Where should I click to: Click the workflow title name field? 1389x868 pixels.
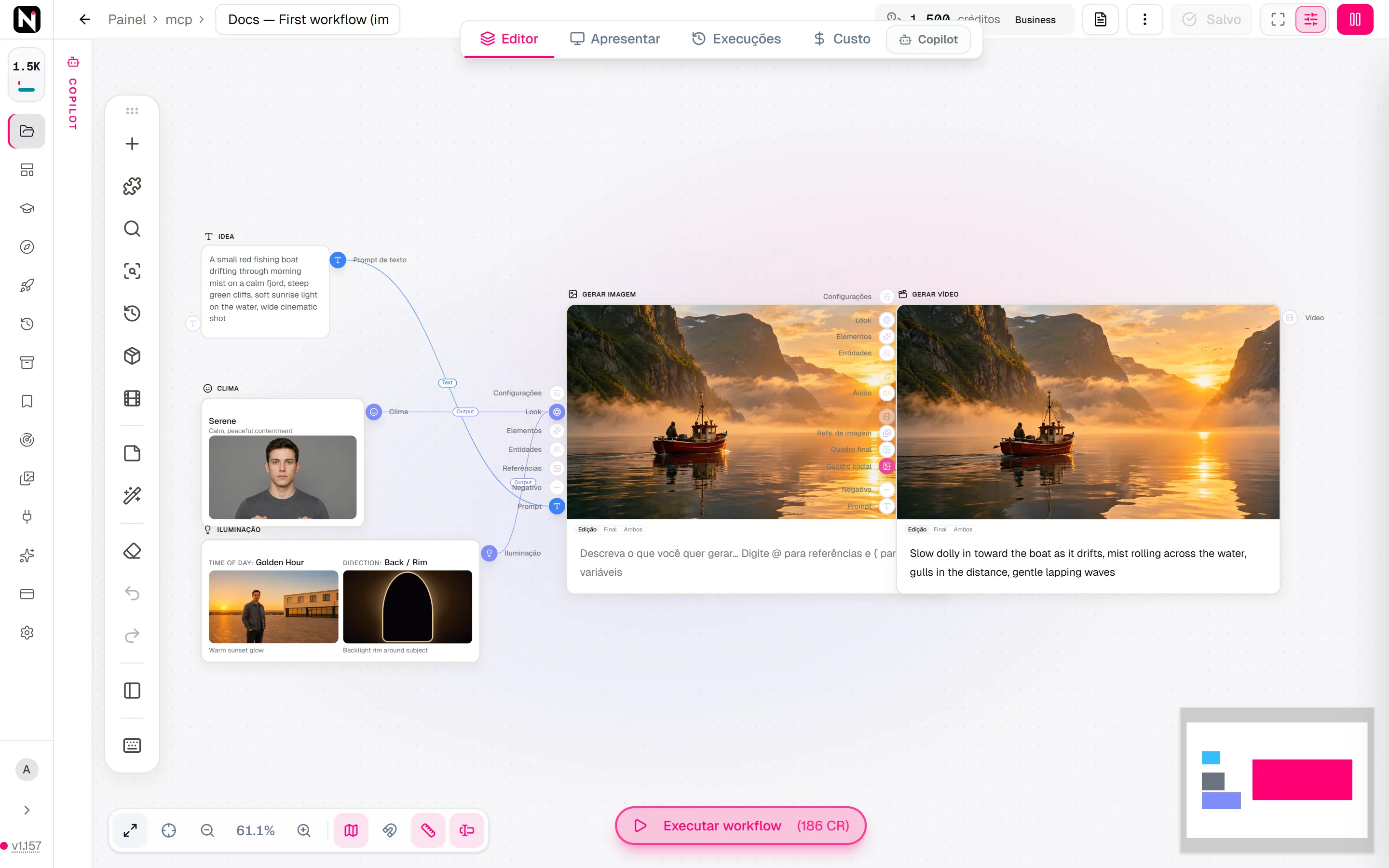tap(308, 19)
